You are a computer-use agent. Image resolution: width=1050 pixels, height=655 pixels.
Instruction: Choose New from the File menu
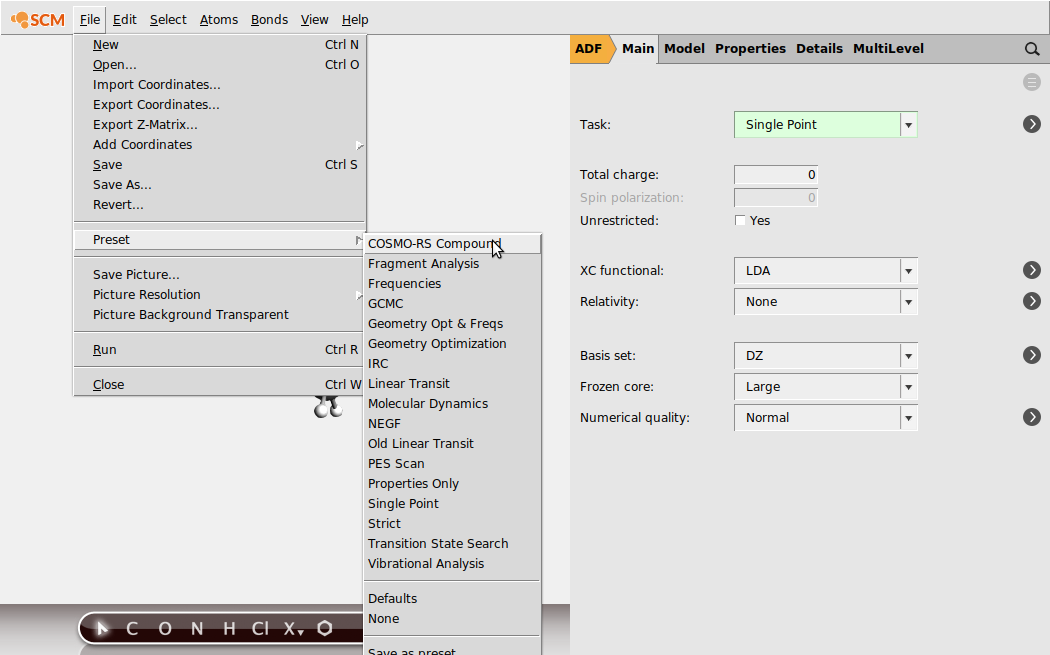220,45
